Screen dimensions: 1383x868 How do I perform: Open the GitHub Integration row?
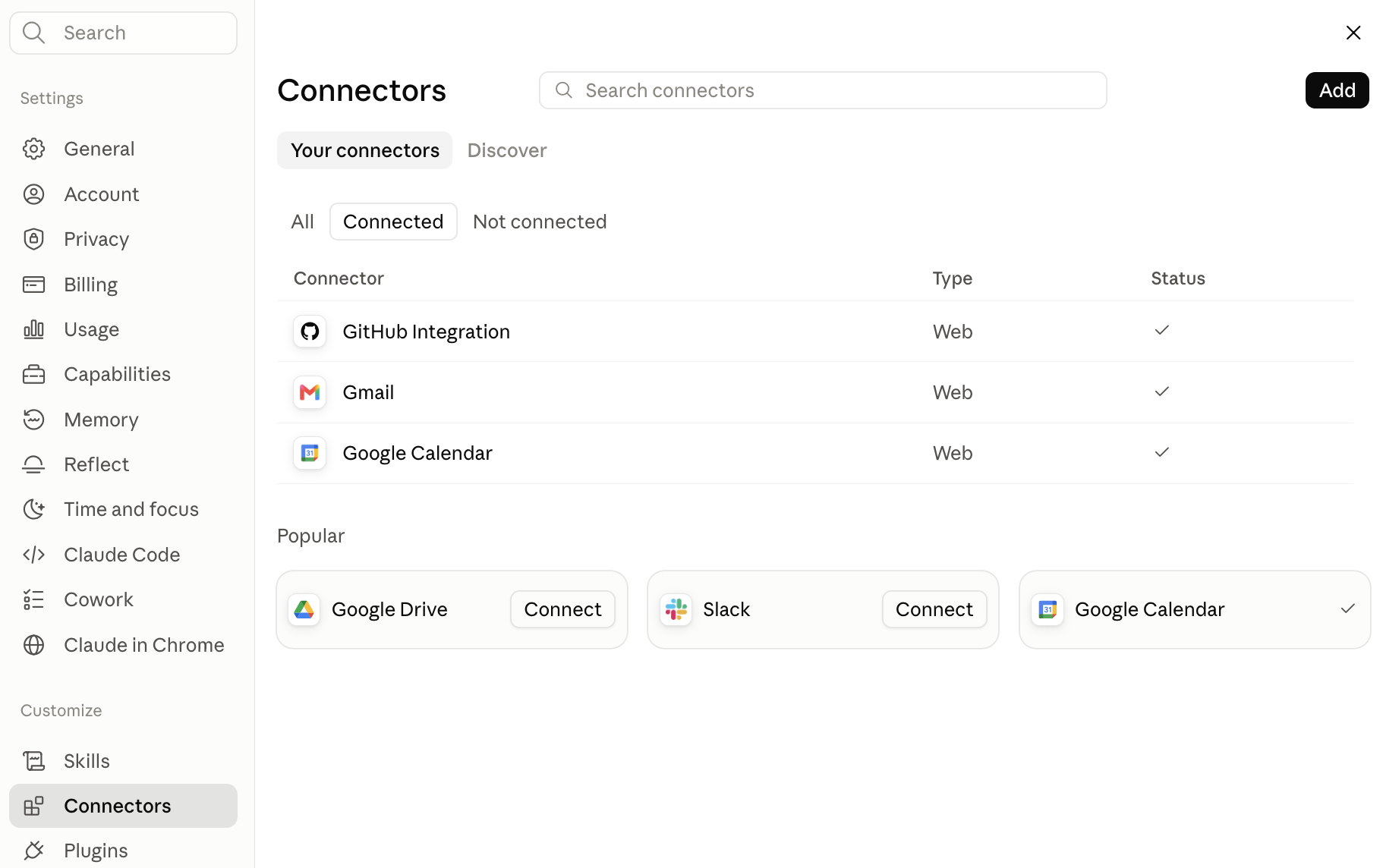point(815,332)
